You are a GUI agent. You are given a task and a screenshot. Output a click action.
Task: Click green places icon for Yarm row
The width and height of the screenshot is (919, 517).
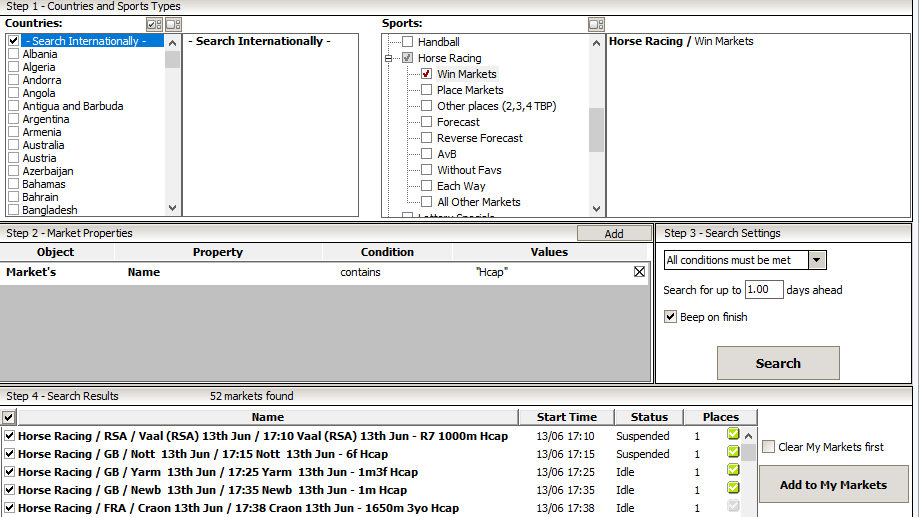(x=733, y=470)
